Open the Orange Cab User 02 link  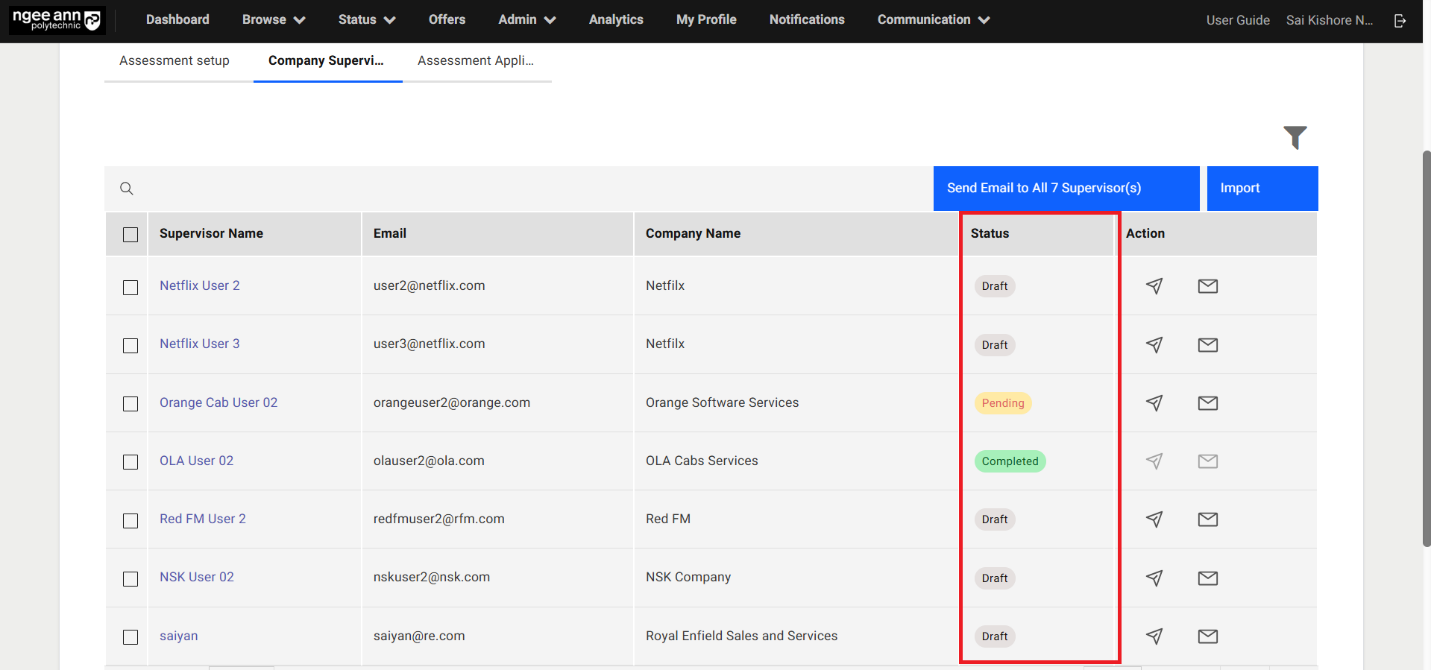(x=218, y=403)
